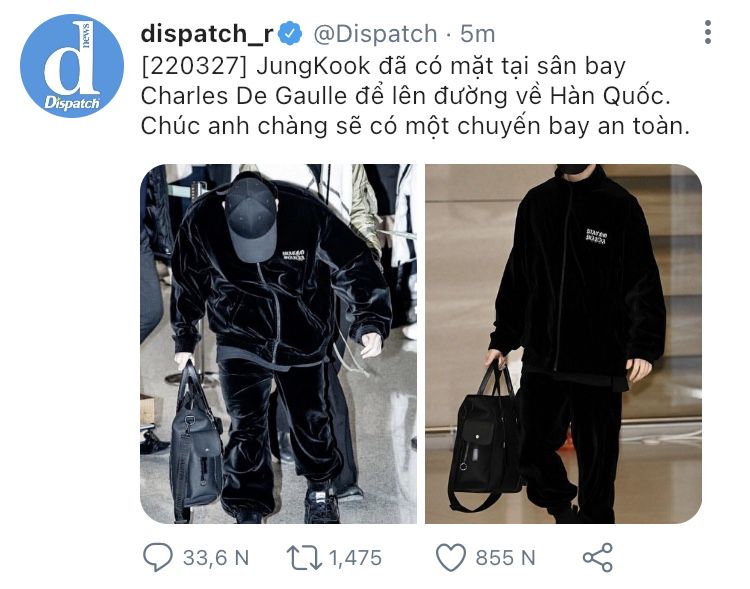Open the @Dispatch handle link

pyautogui.click(x=375, y=34)
